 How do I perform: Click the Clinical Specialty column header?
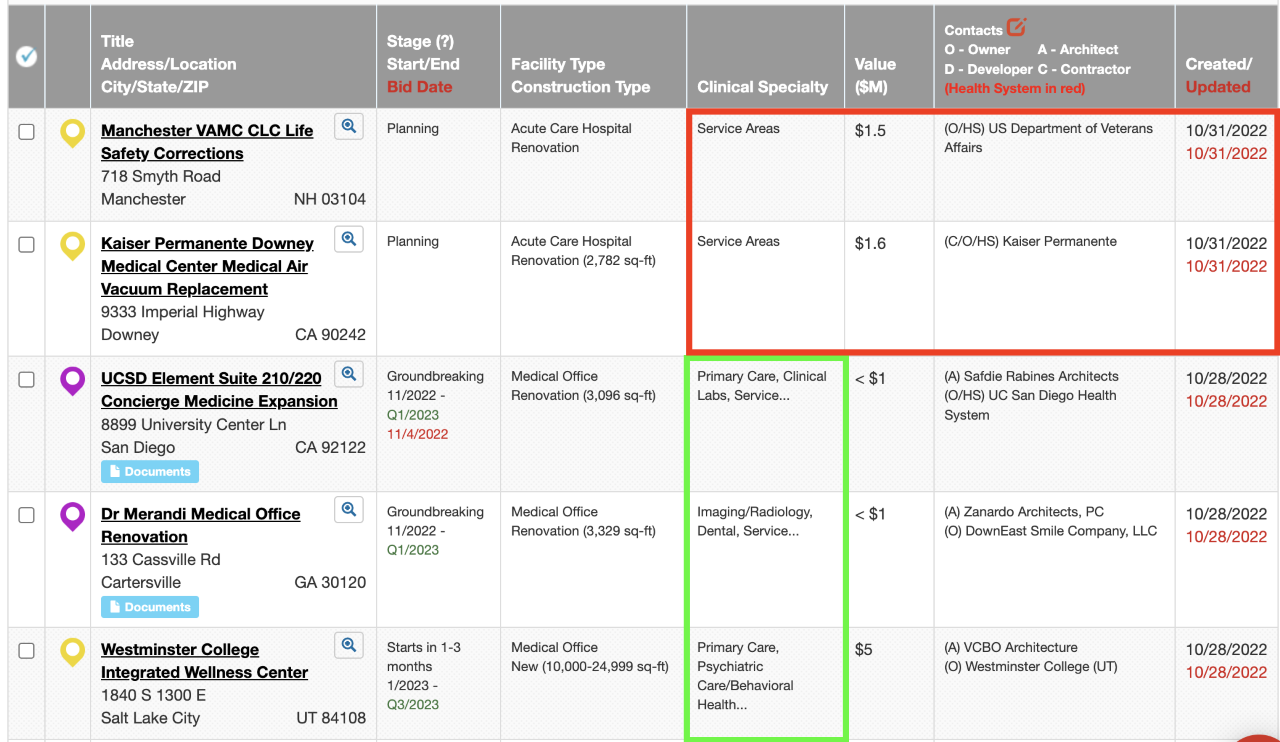pyautogui.click(x=762, y=87)
